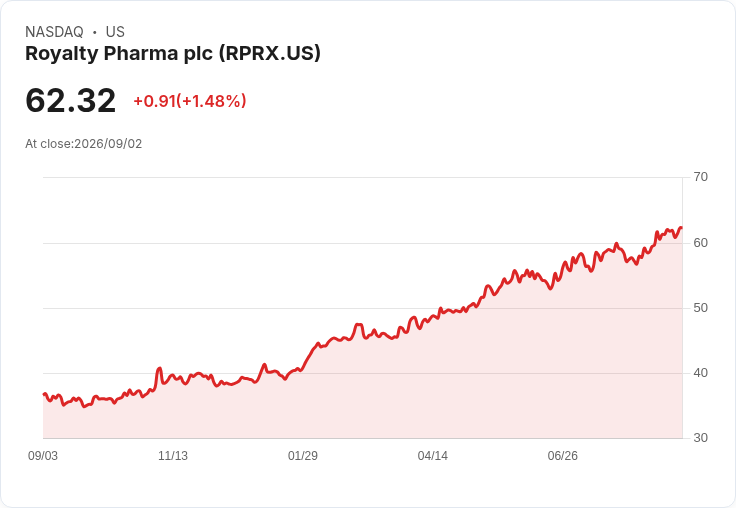
Task: Click the NASDAQ exchange label
Action: pos(54,32)
